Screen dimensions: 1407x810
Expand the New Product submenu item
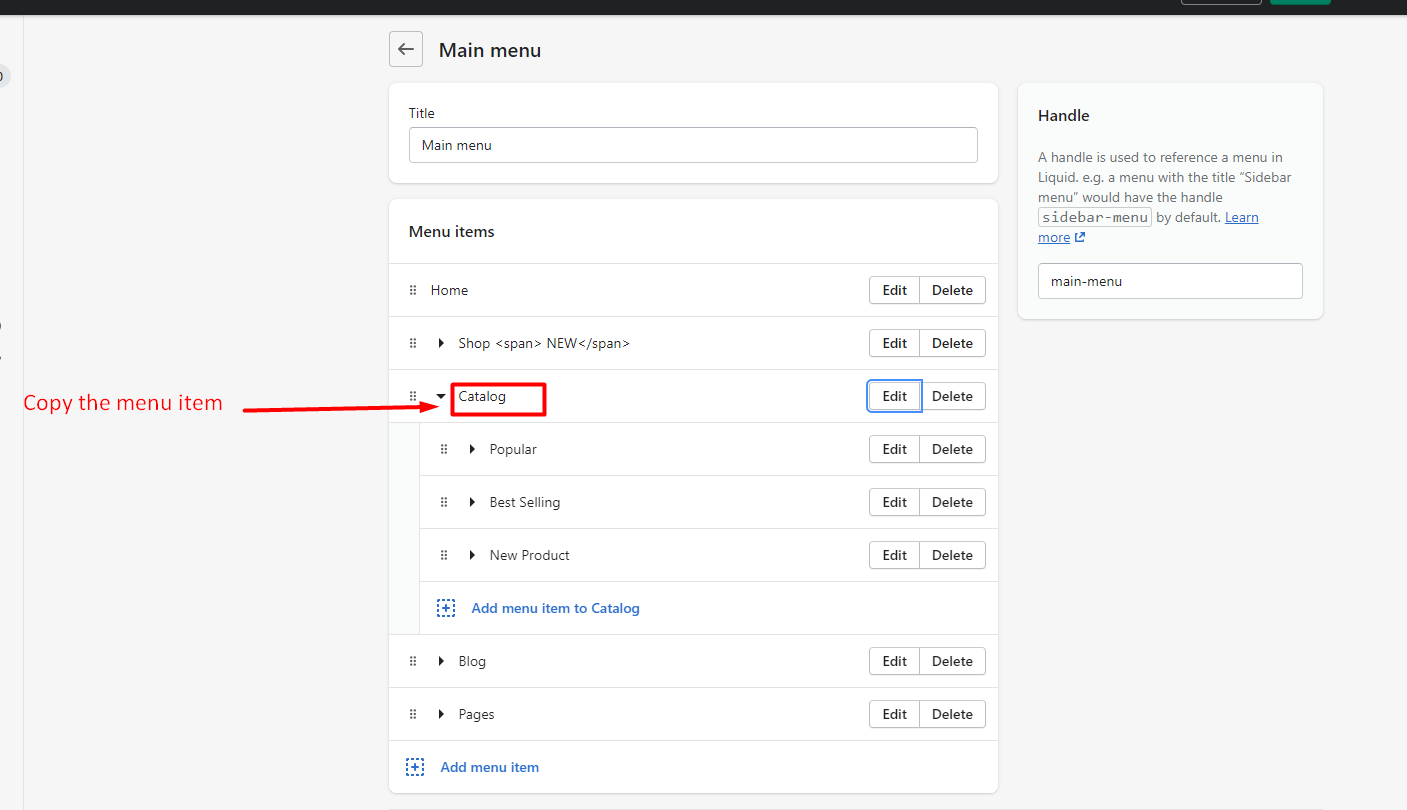(471, 555)
